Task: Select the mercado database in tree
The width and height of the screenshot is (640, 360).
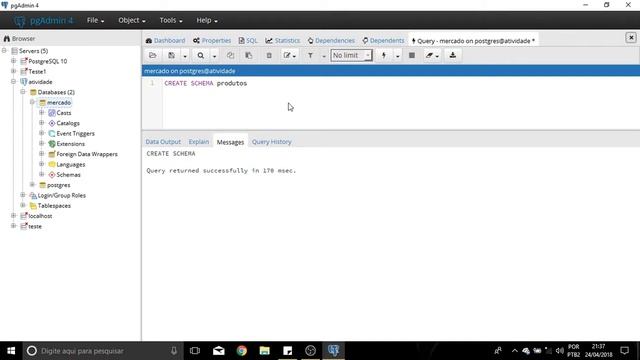Action: click(59, 102)
